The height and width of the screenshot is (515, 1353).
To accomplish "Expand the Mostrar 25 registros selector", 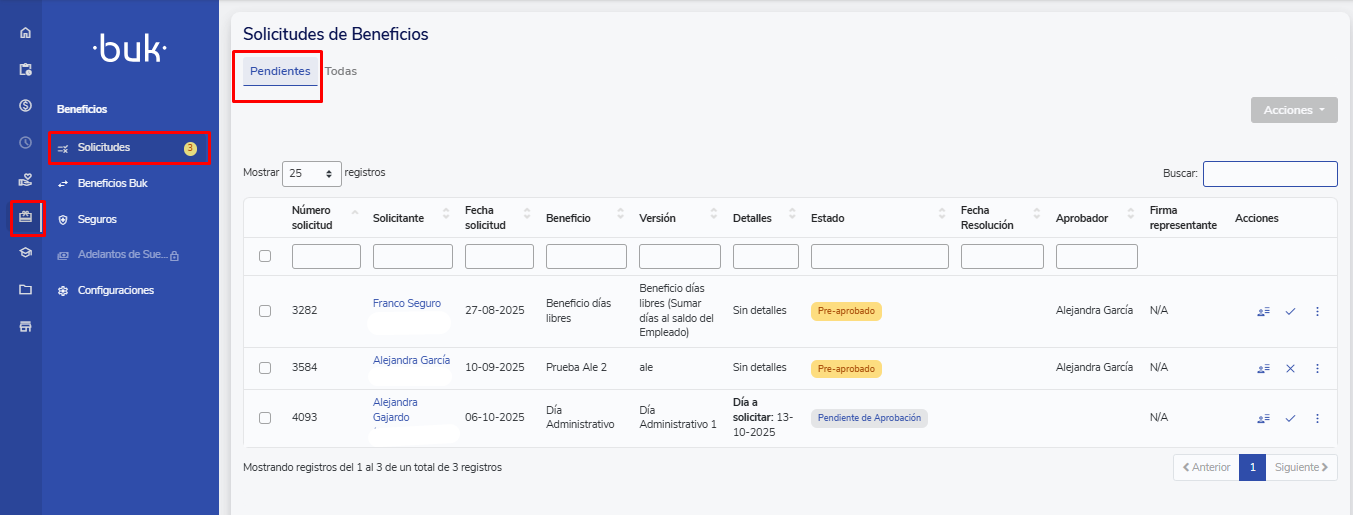I will point(311,173).
